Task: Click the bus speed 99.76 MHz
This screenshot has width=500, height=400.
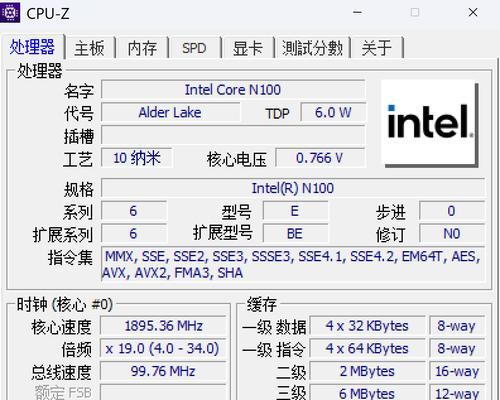Action: [x=163, y=371]
